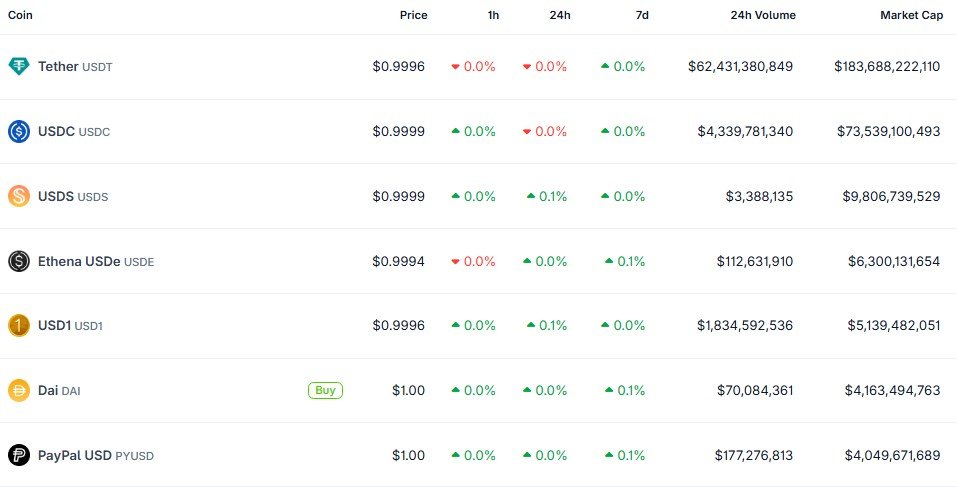Sort by Coin column header
The image size is (957, 487).
tap(21, 15)
